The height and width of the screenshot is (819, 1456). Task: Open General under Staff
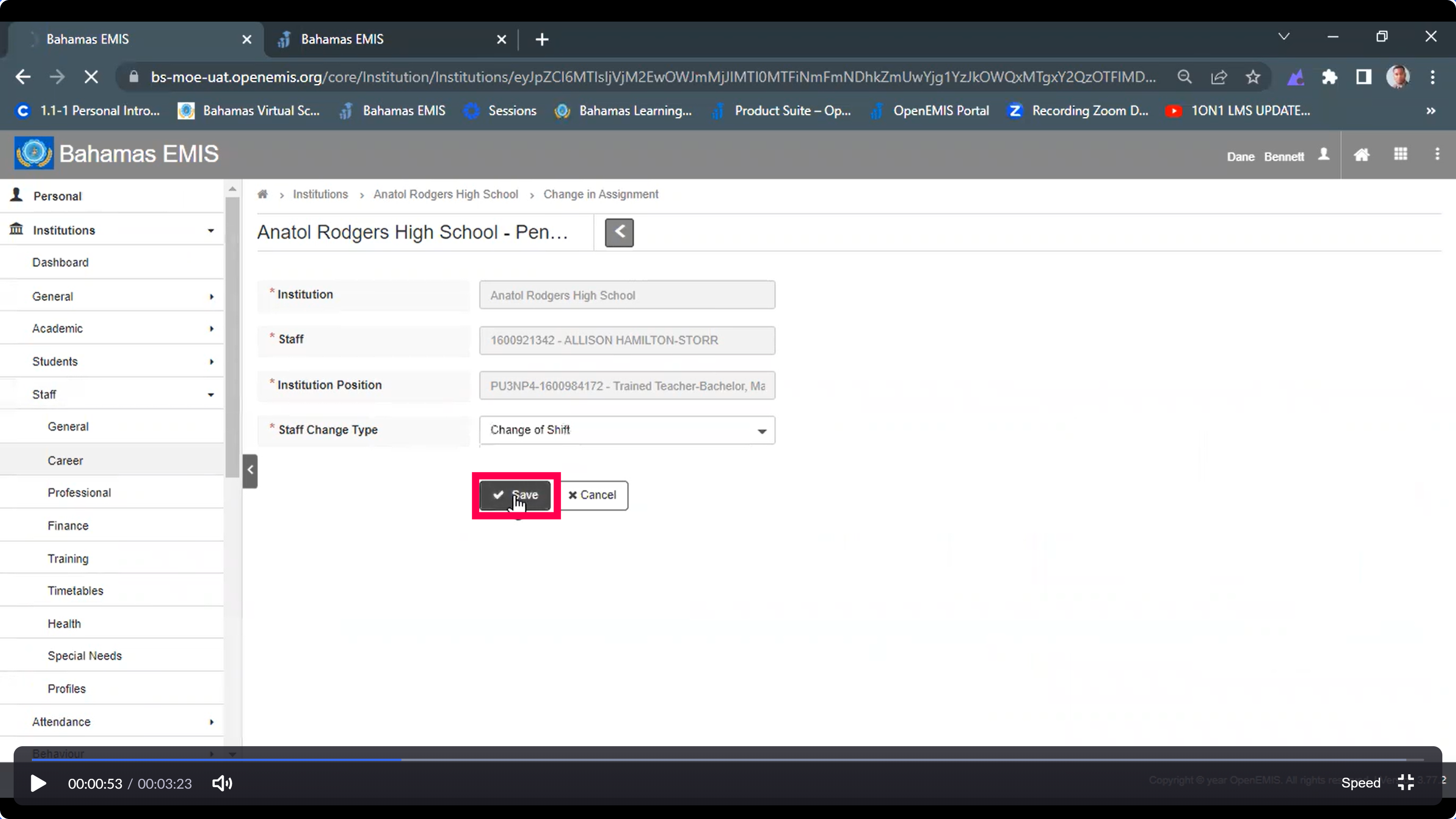pyautogui.click(x=112, y=427)
